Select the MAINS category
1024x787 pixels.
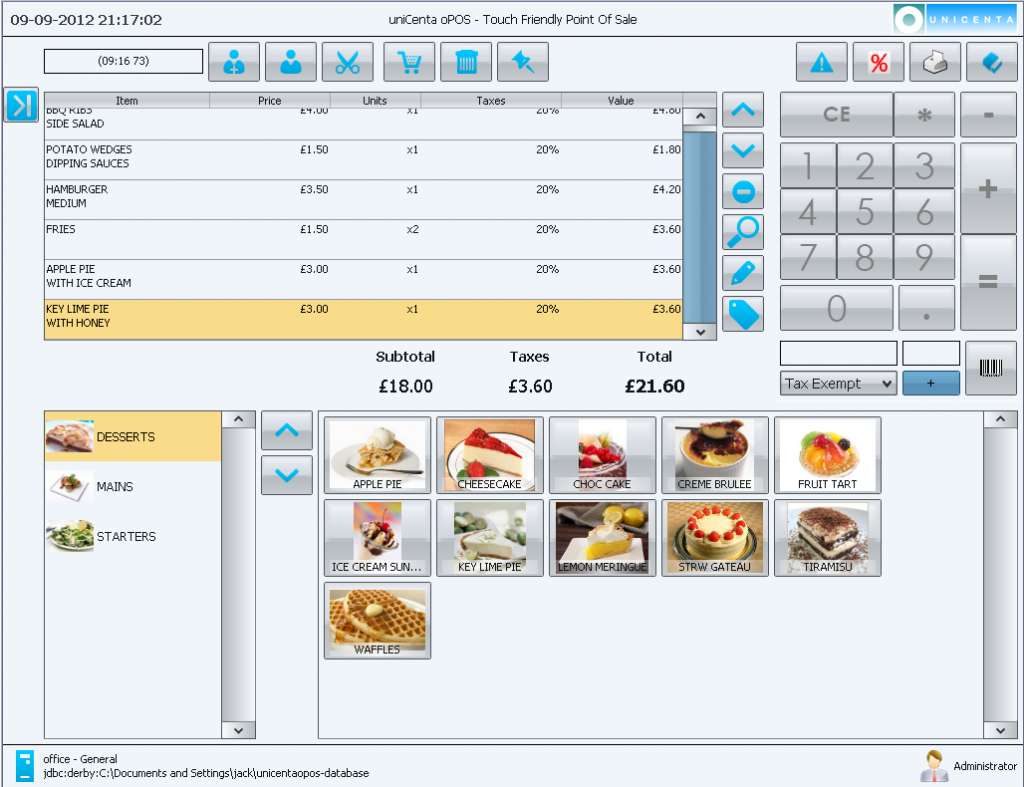tap(115, 487)
